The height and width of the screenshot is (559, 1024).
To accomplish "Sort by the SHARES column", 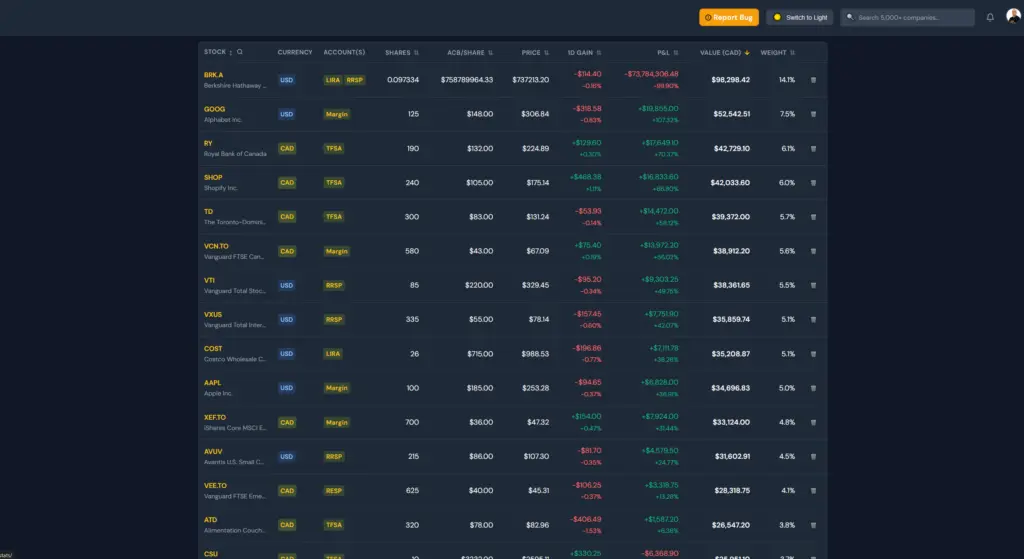I will (402, 52).
